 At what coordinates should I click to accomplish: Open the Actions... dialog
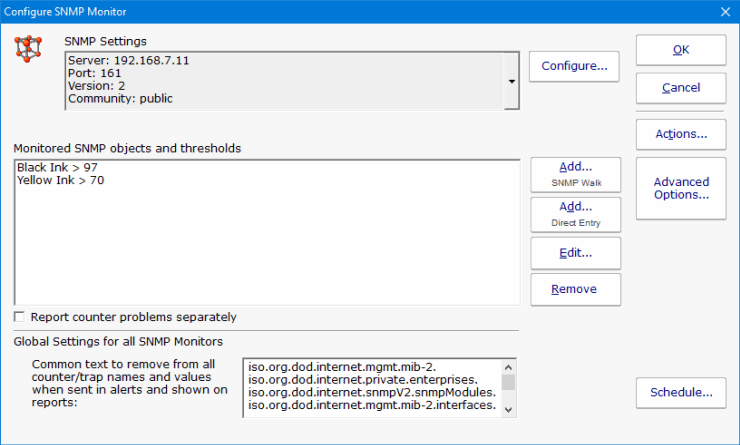pyautogui.click(x=681, y=134)
